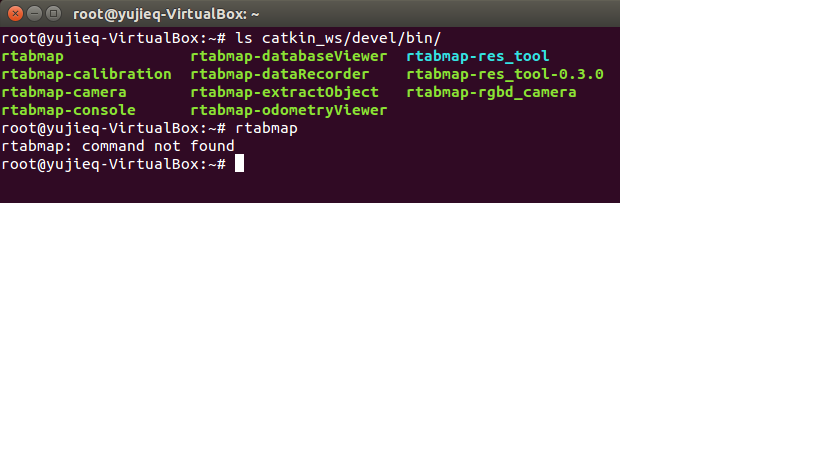Click the rtabmap-databaseViewer entry
This screenshot has width=818, height=460.
click(288, 56)
